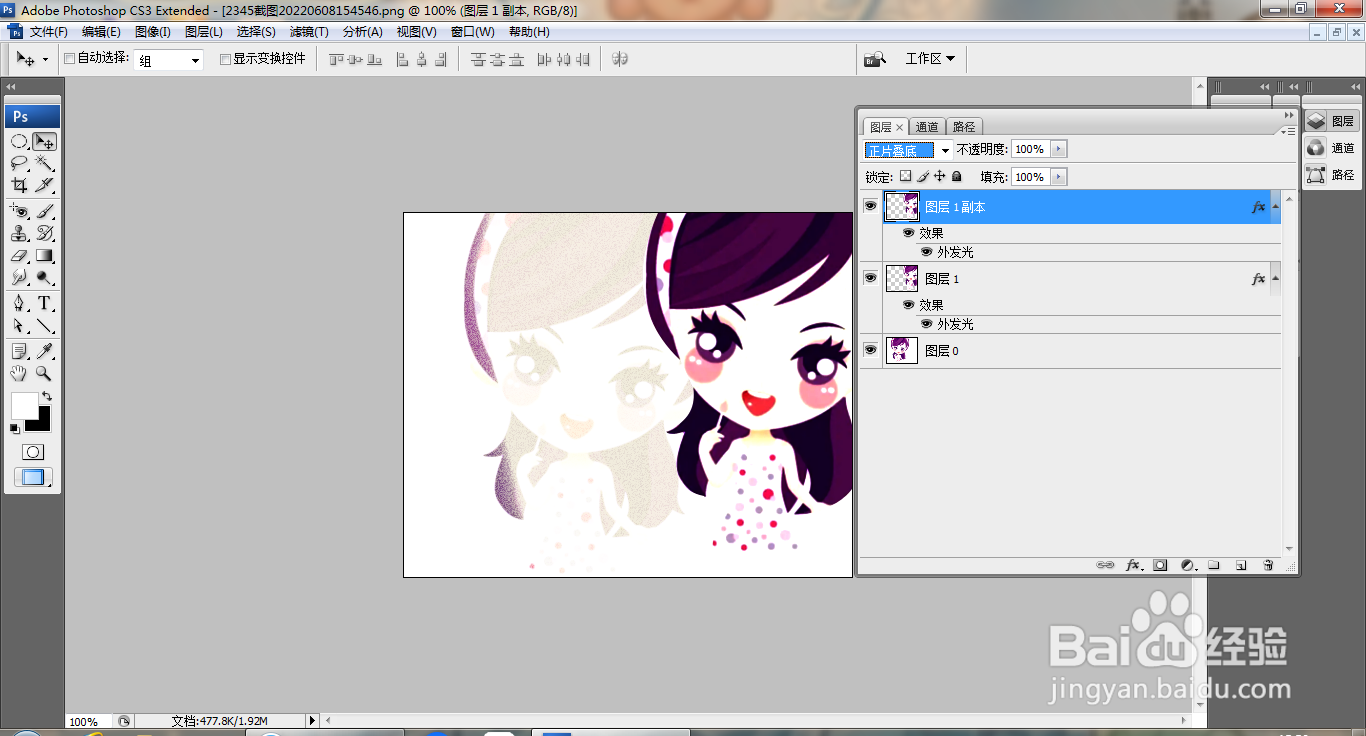Open opacity 不透明度 slider arrow

(x=1059, y=149)
